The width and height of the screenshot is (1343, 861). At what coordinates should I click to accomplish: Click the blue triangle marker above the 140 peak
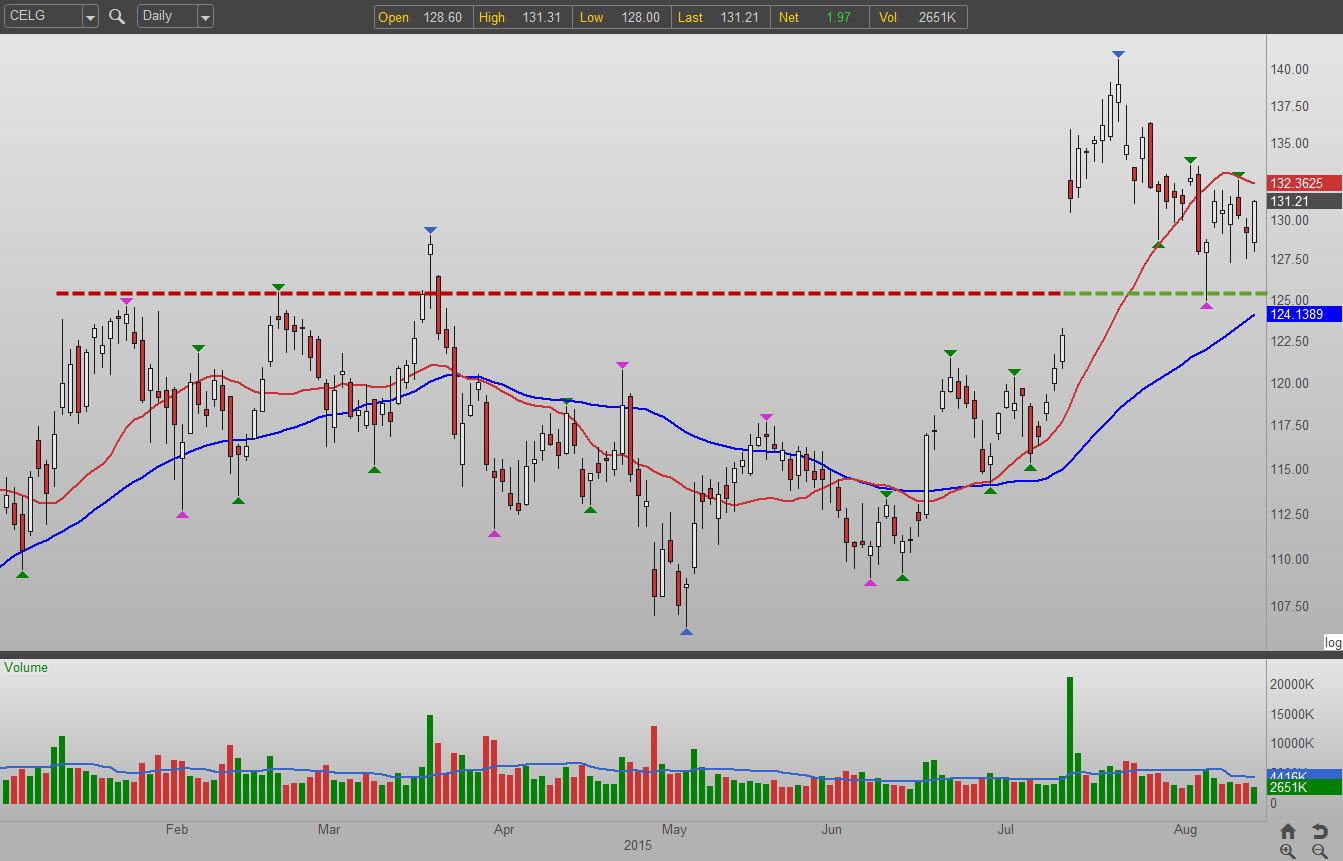[1118, 54]
